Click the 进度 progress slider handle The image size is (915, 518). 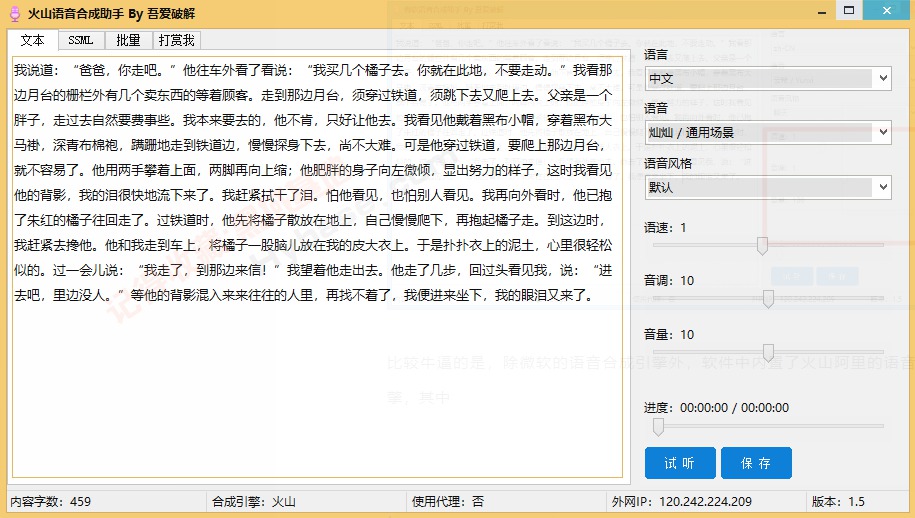tap(658, 426)
